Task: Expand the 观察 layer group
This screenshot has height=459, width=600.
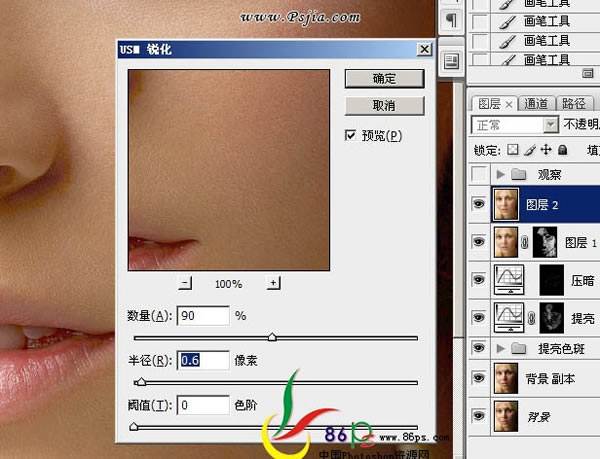Action: (x=501, y=175)
